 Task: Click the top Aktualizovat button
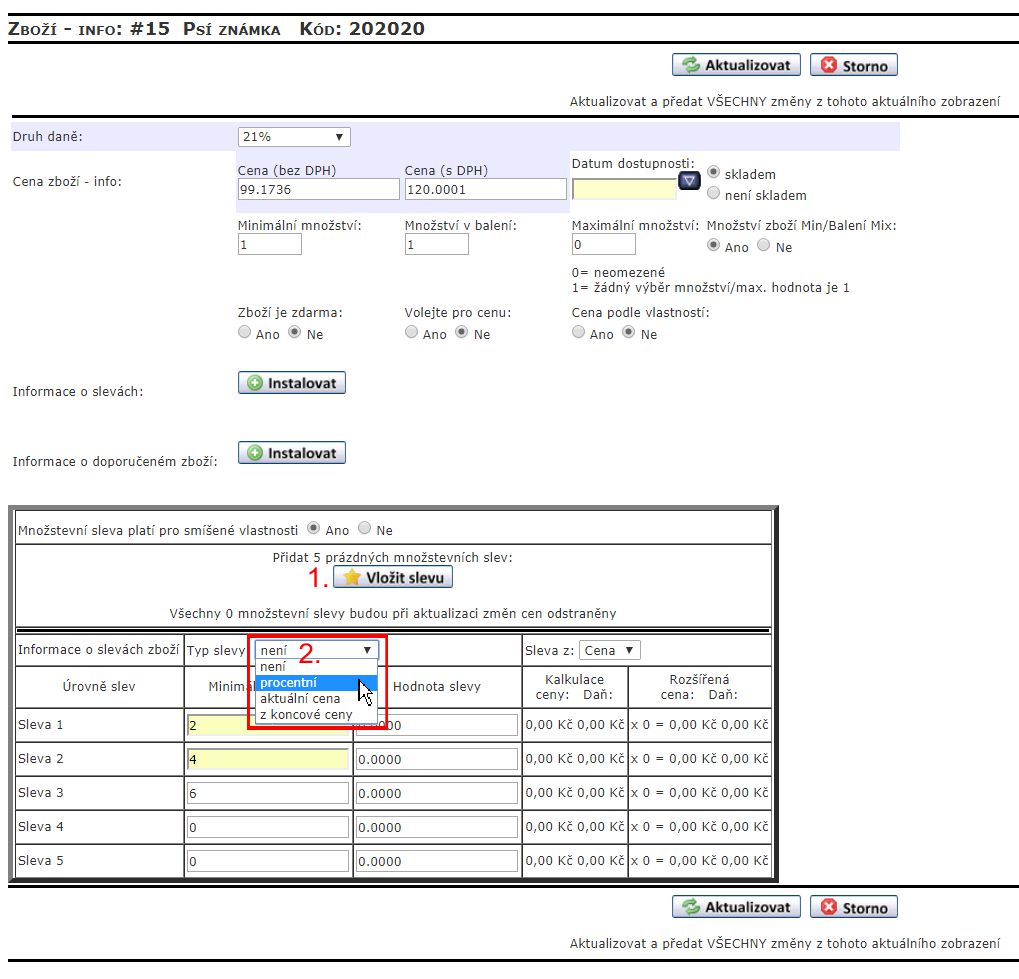[736, 66]
